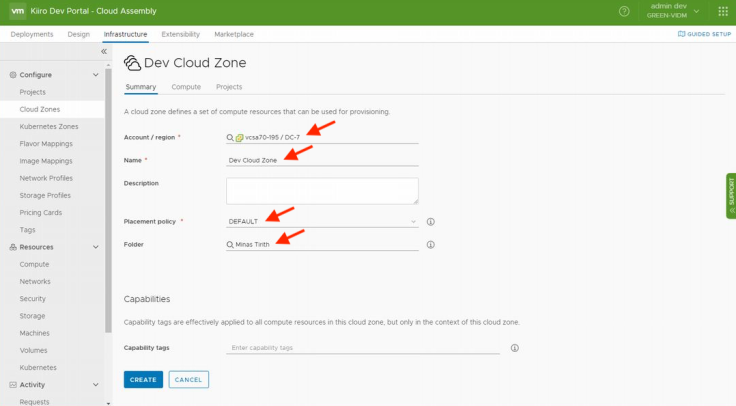Screen dimensions: 736x406
Task: Open Pricing Cards in the sidebar
Action: tap(40, 213)
